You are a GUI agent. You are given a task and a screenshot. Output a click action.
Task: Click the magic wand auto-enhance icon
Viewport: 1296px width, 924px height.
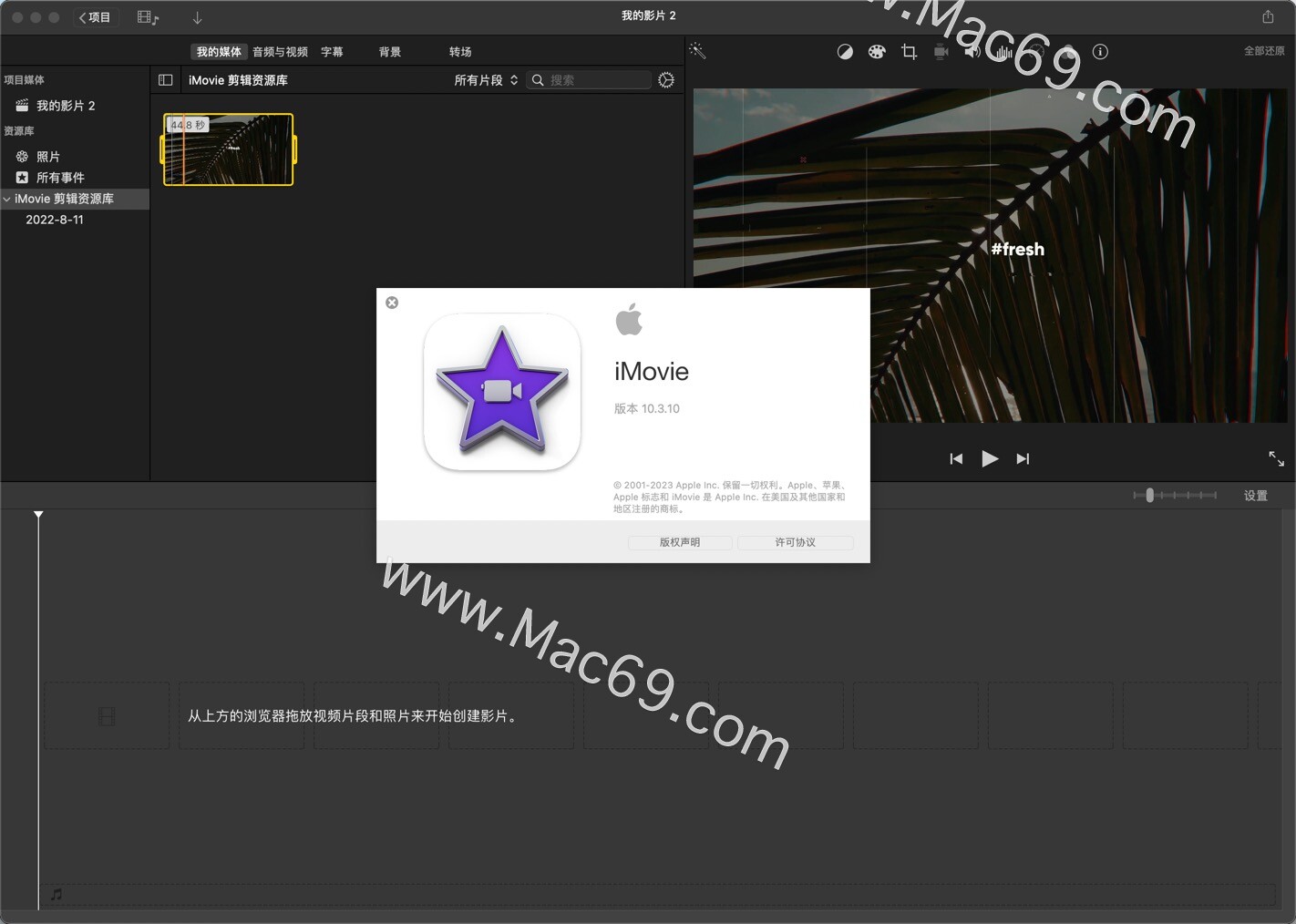coord(697,51)
